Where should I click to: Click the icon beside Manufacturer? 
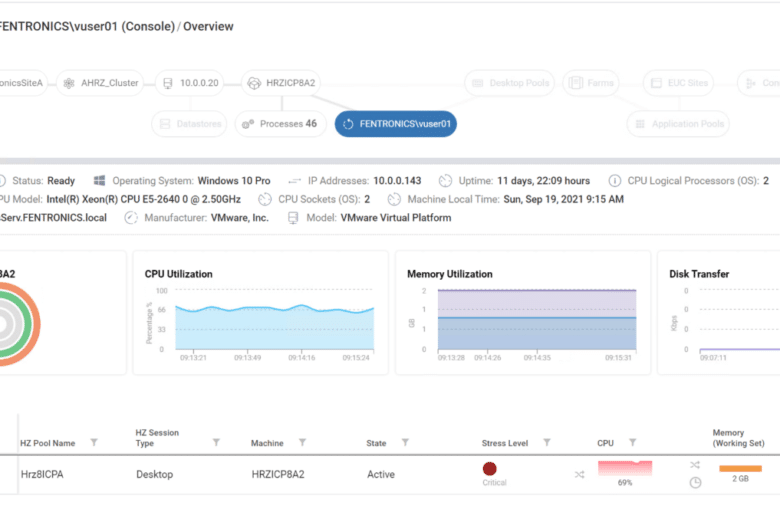point(131,218)
